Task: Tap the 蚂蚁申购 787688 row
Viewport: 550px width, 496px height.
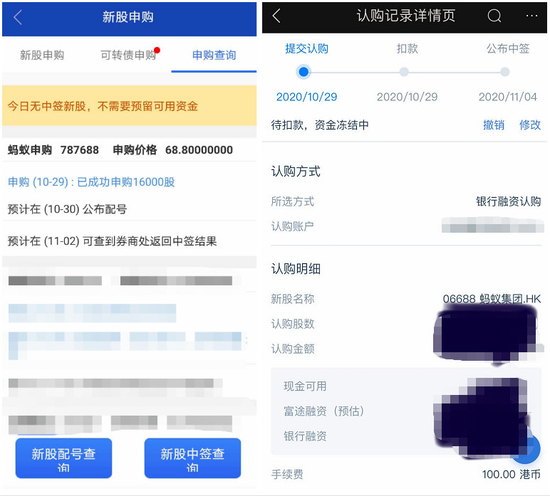Action: point(53,150)
